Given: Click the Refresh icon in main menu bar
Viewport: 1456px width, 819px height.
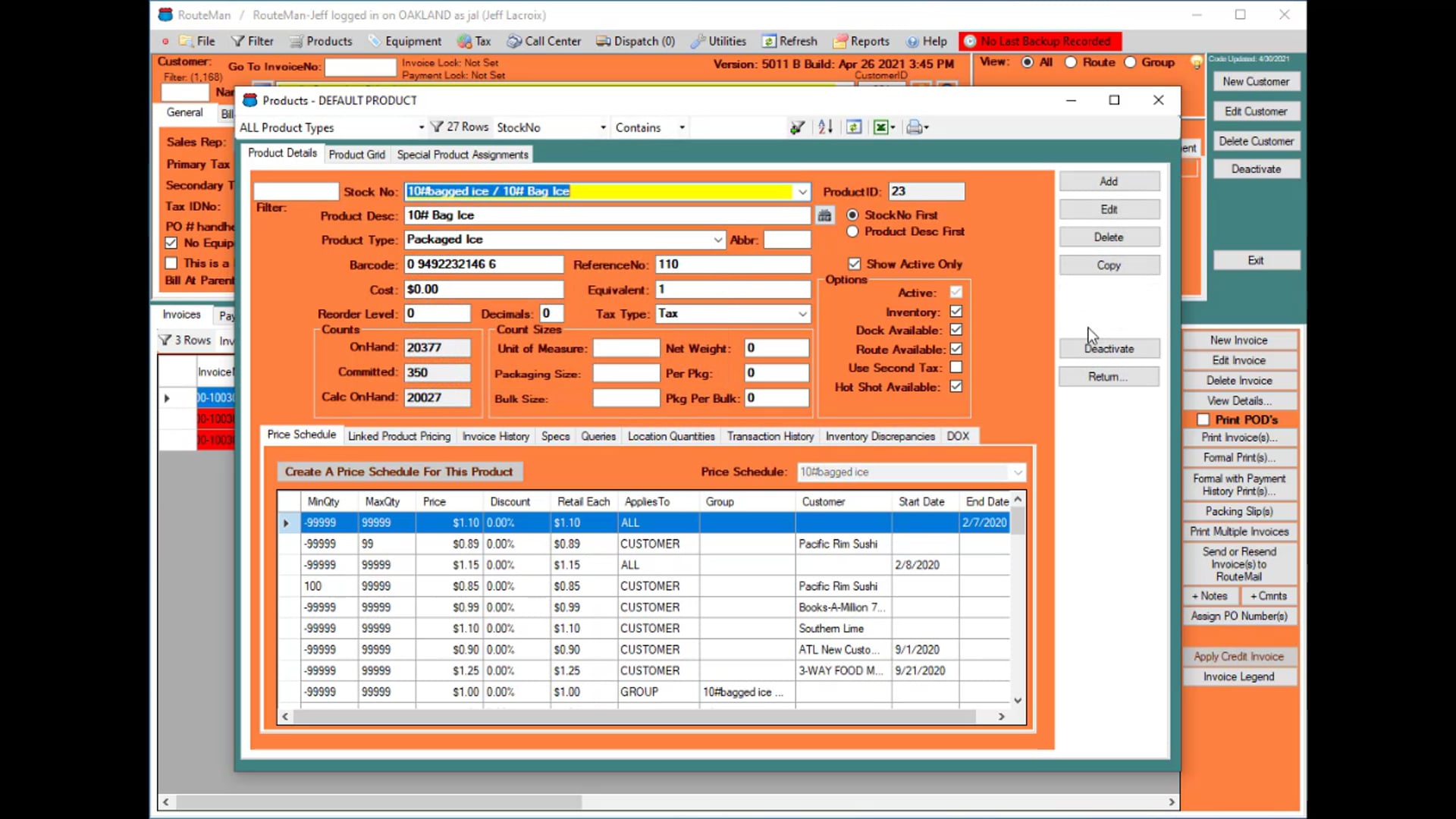Looking at the screenshot, I should coord(769,41).
